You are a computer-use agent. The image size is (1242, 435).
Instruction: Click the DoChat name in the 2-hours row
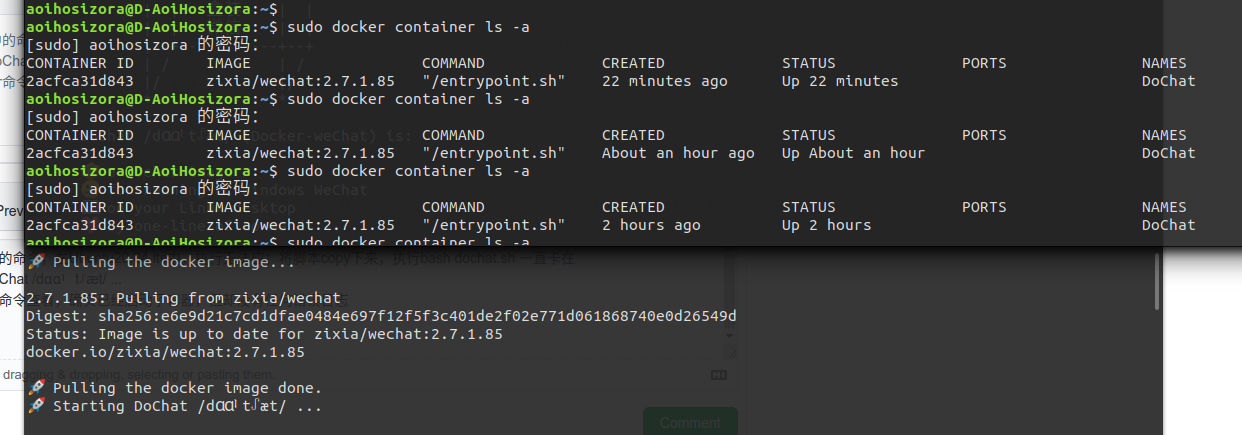[x=1168, y=225]
